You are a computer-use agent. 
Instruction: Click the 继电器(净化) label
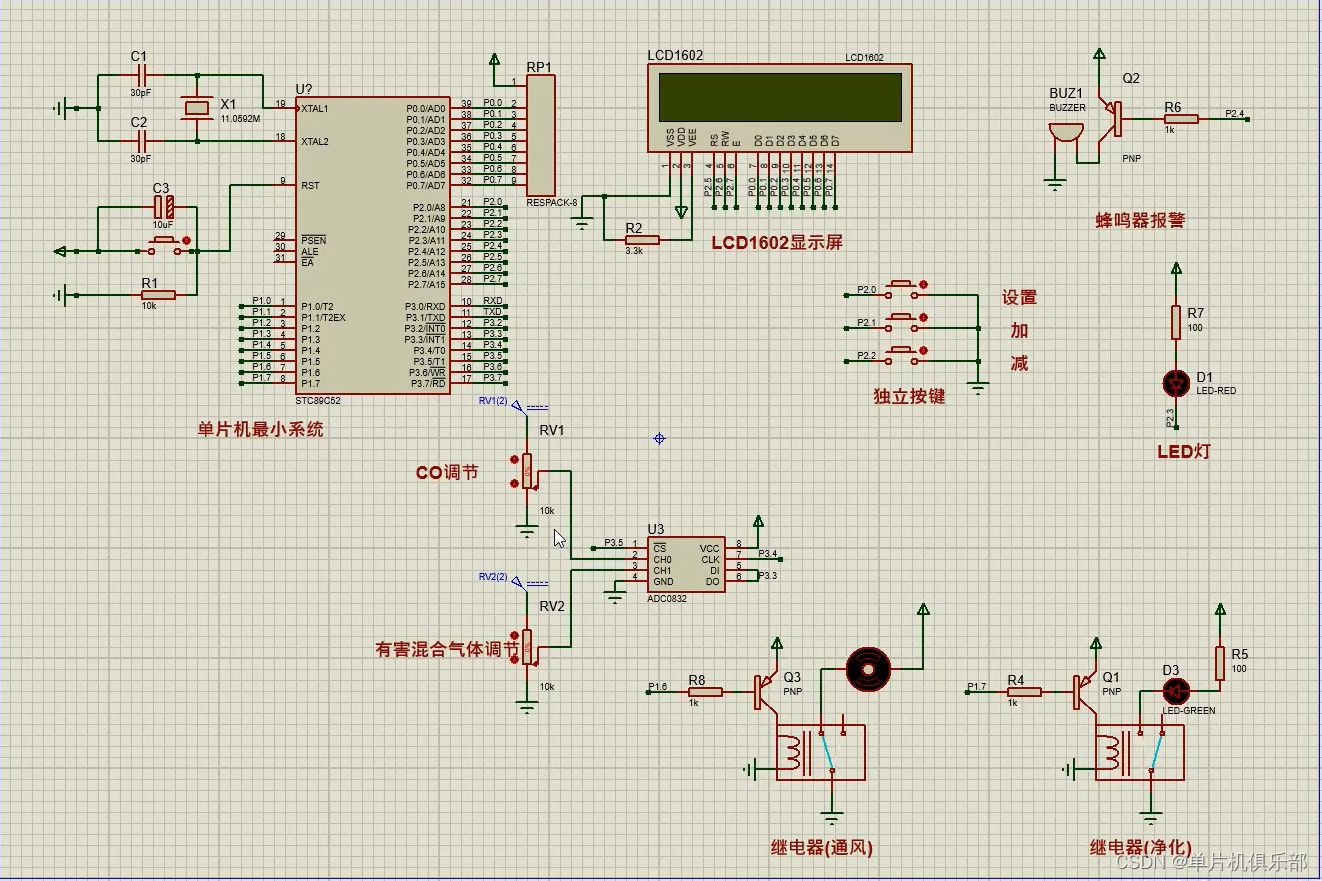click(1141, 848)
